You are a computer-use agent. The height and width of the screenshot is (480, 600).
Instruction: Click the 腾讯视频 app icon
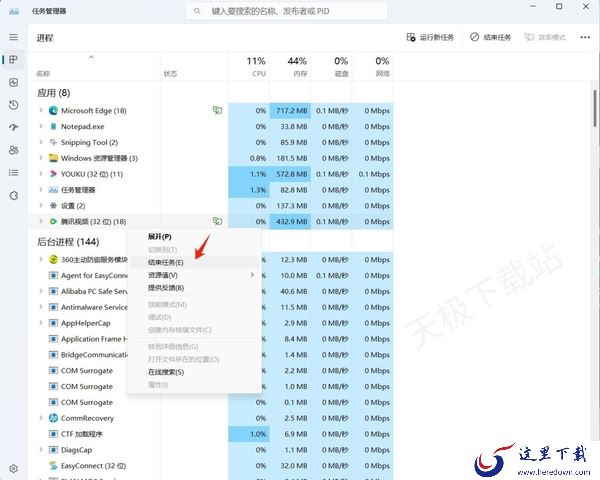coord(53,222)
